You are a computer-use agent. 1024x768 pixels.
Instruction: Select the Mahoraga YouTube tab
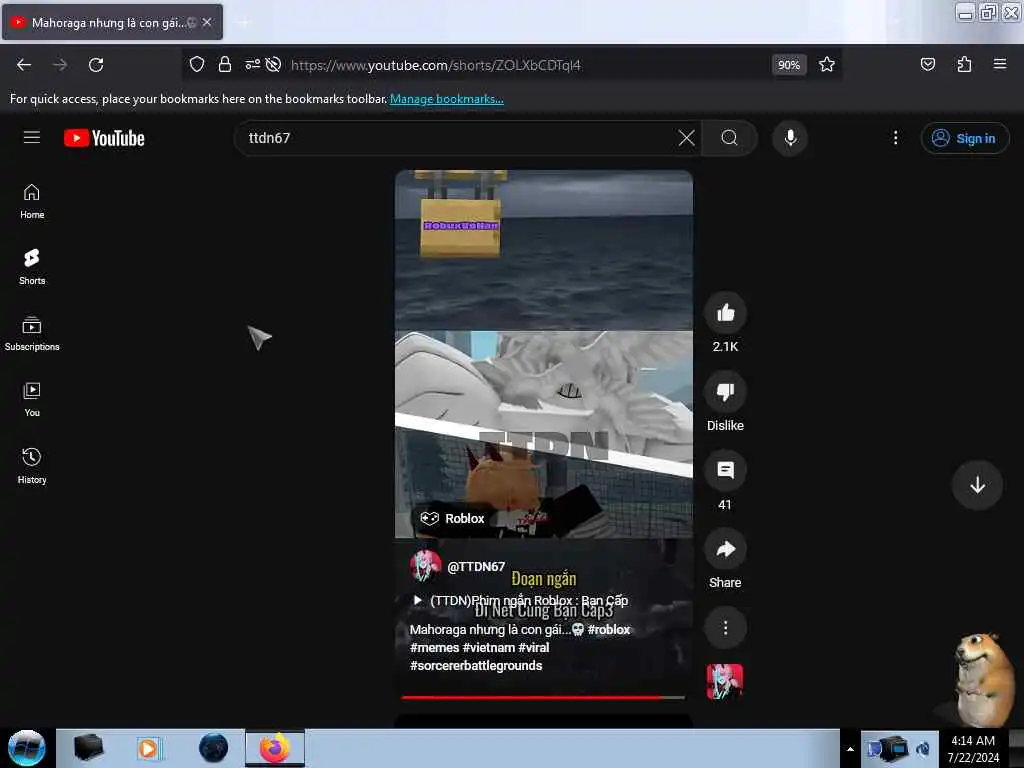pyautogui.click(x=112, y=22)
